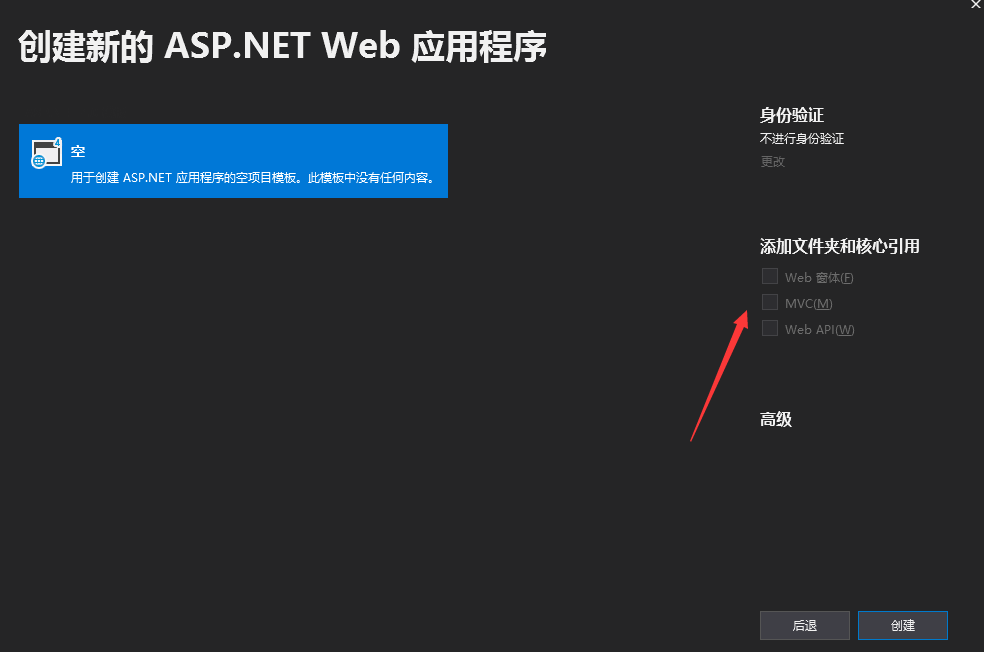
Task: Close the dialog with the X button
Action: point(976,4)
